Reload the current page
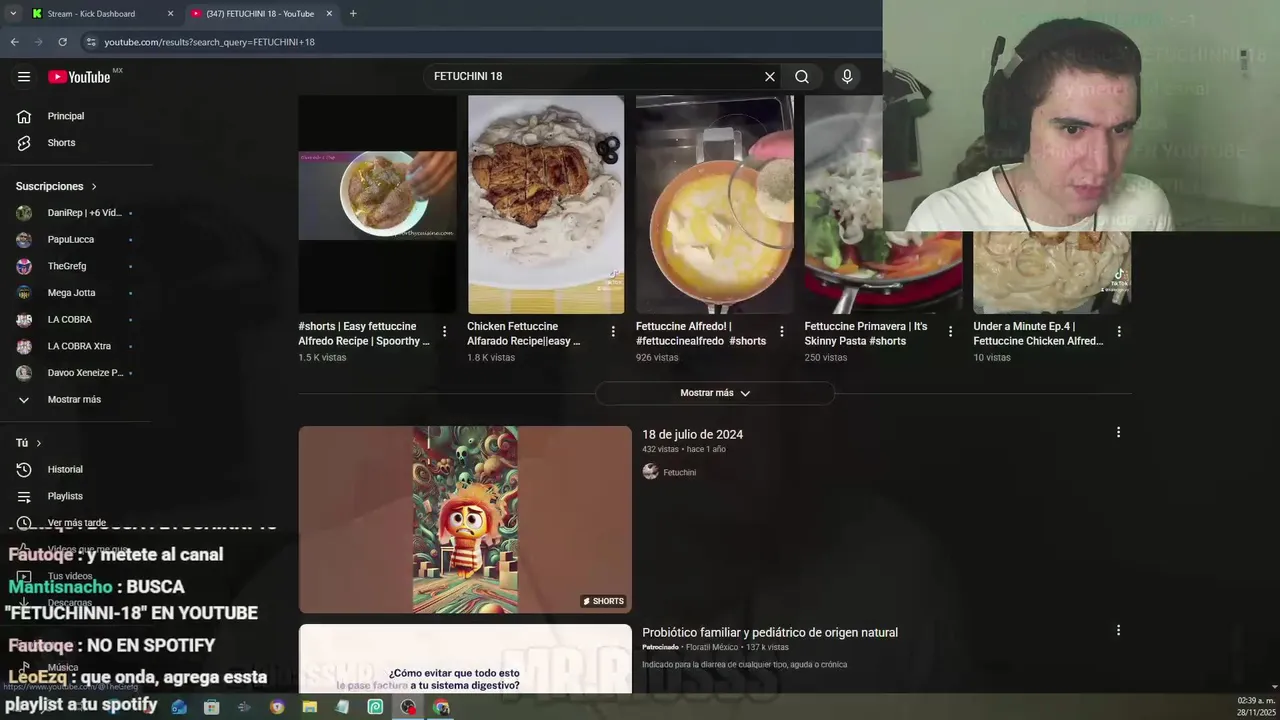The width and height of the screenshot is (1280, 720). 62,42
